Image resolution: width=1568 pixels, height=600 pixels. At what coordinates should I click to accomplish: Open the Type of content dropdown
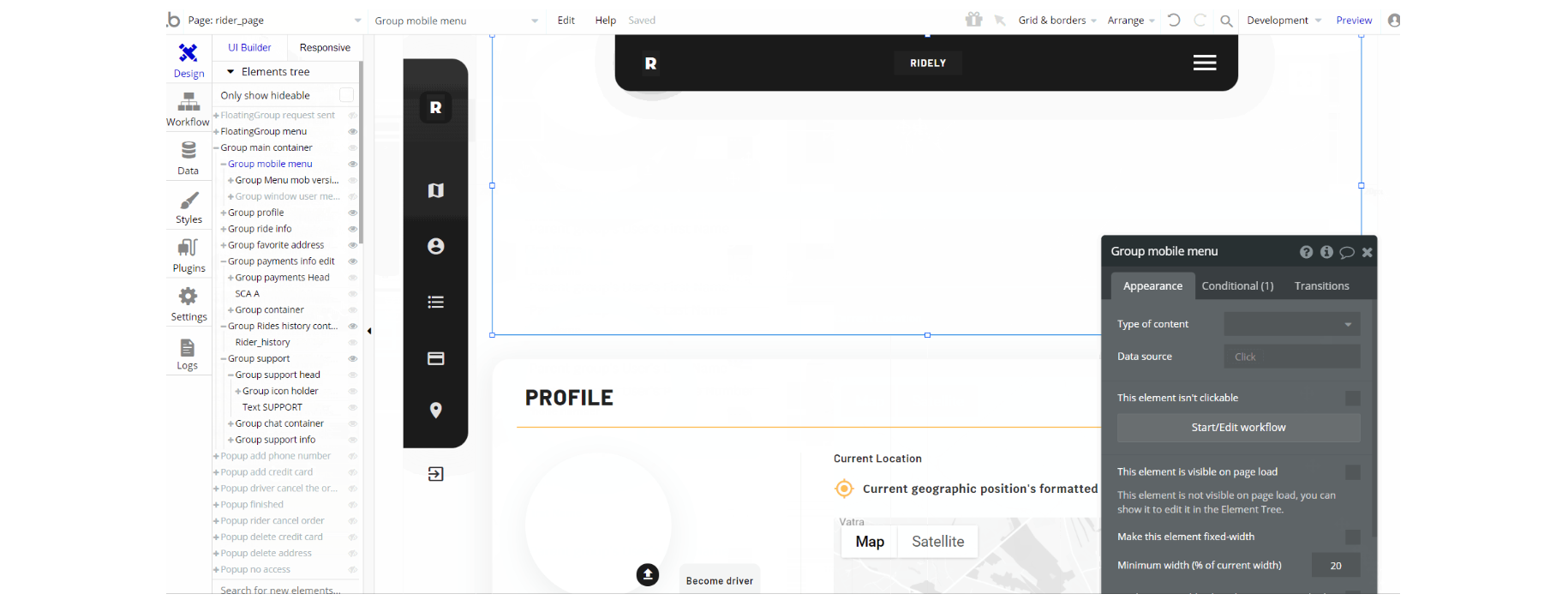(1291, 324)
